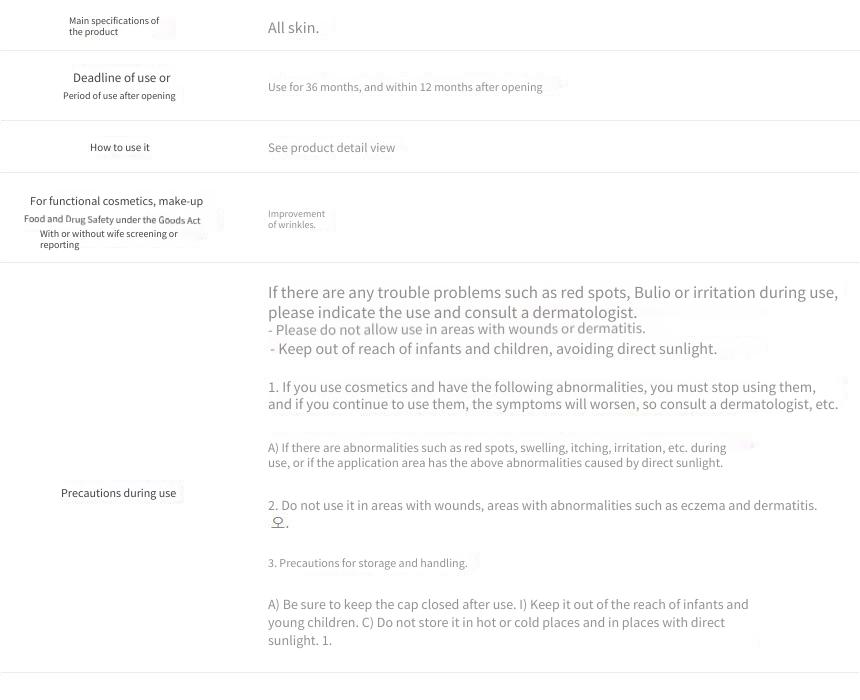Click item '1. If you use cosmetics' paragraph

click(x=553, y=396)
